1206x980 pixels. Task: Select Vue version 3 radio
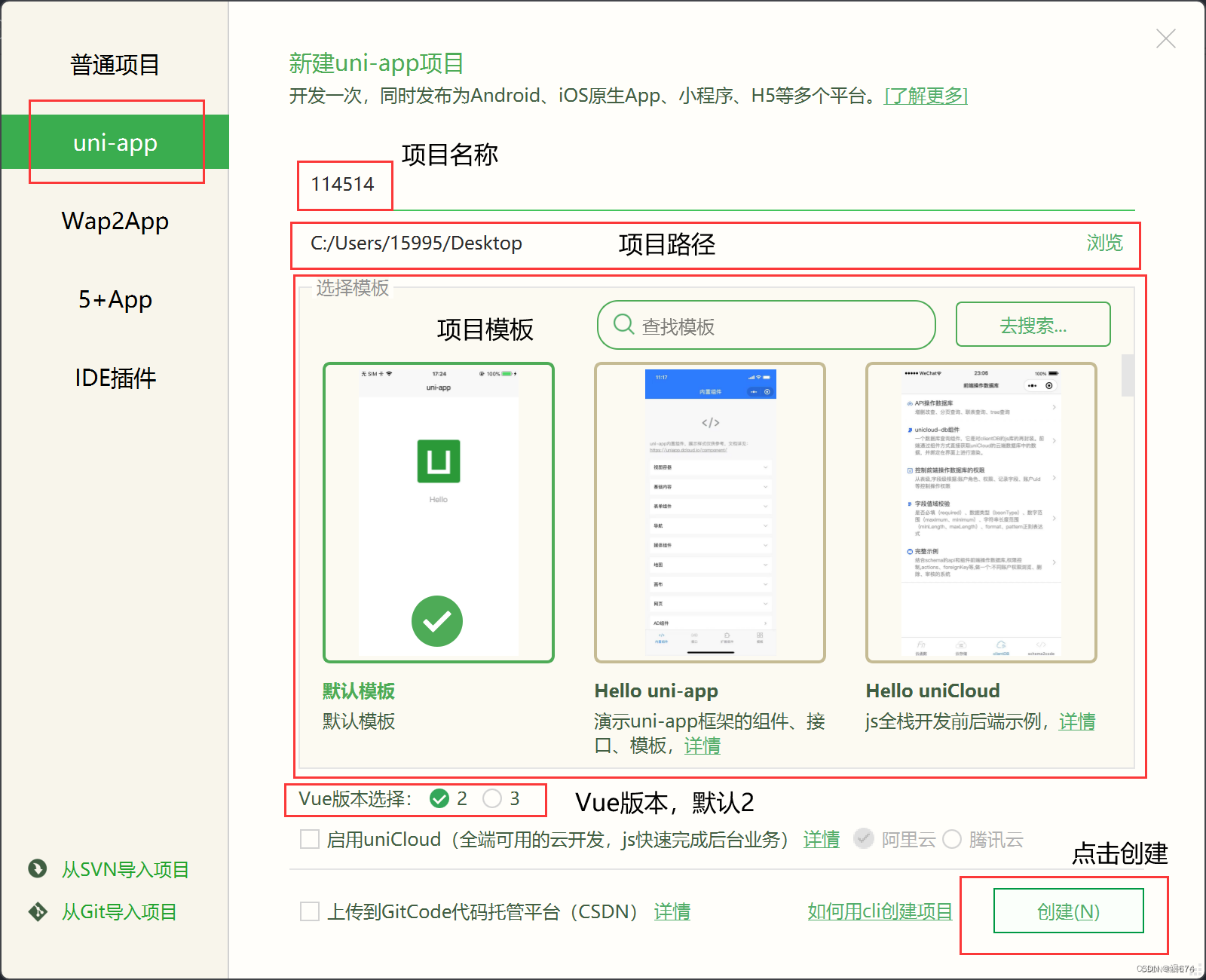tap(492, 798)
